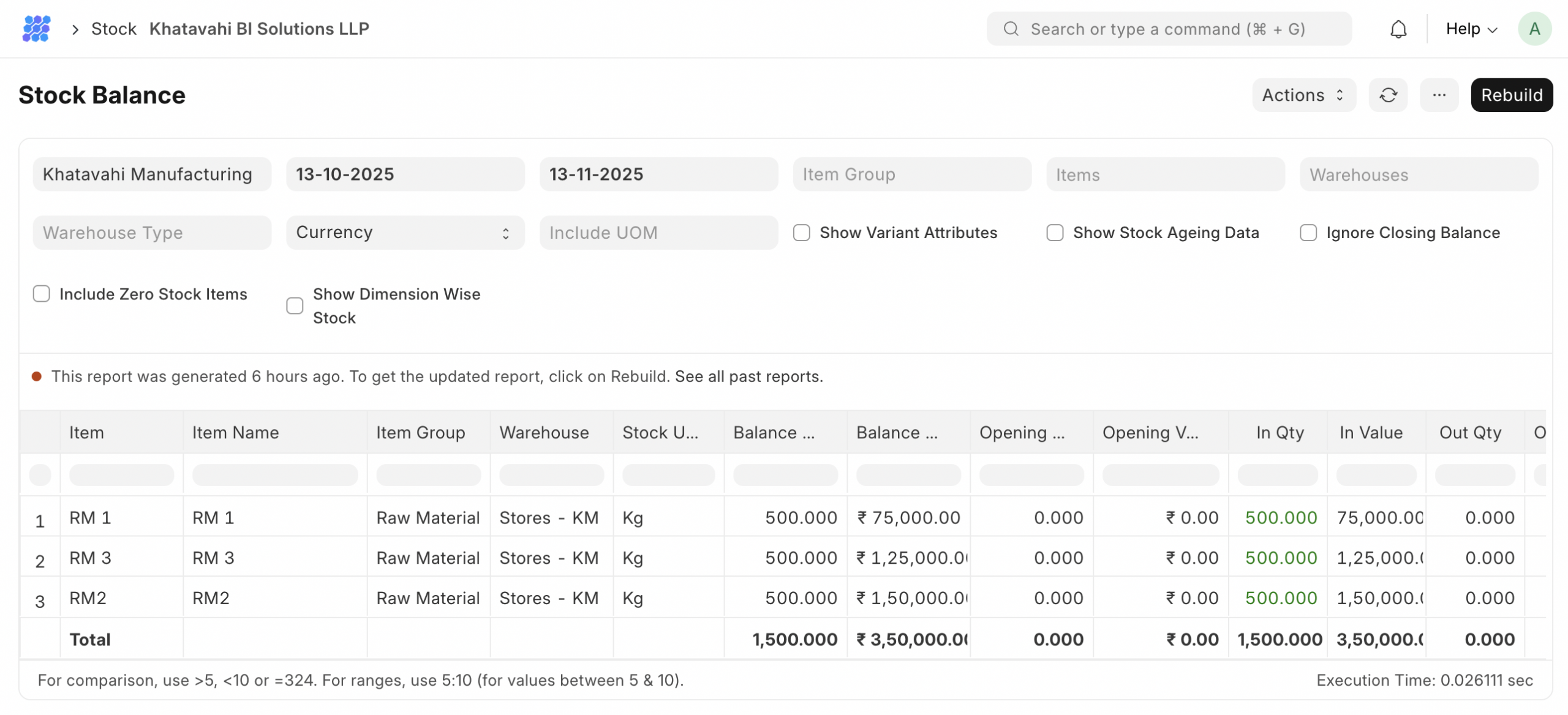Open the Help menu
Image resolution: width=1568 pixels, height=715 pixels.
tap(1471, 29)
